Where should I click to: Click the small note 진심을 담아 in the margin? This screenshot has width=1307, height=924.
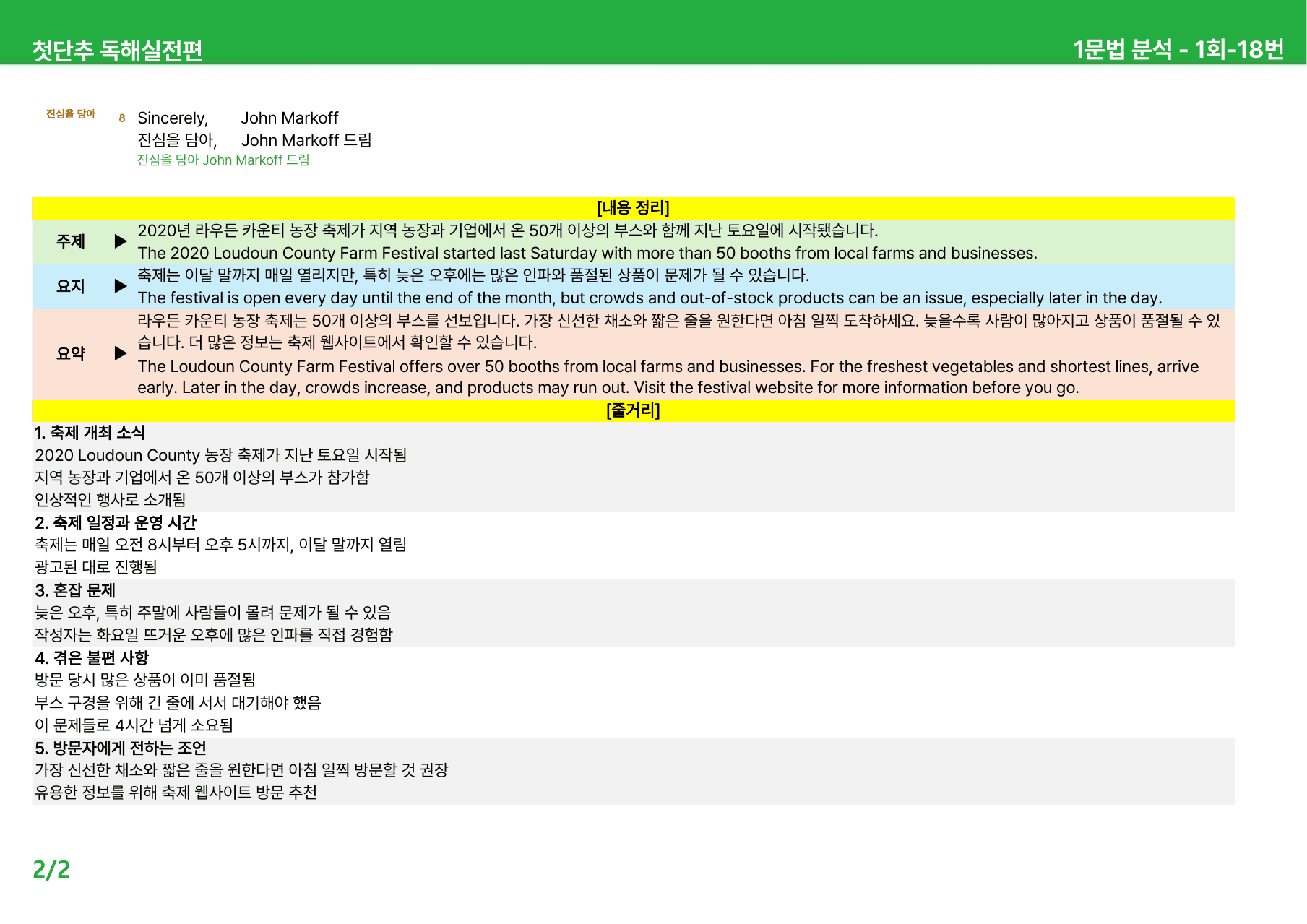click(71, 114)
